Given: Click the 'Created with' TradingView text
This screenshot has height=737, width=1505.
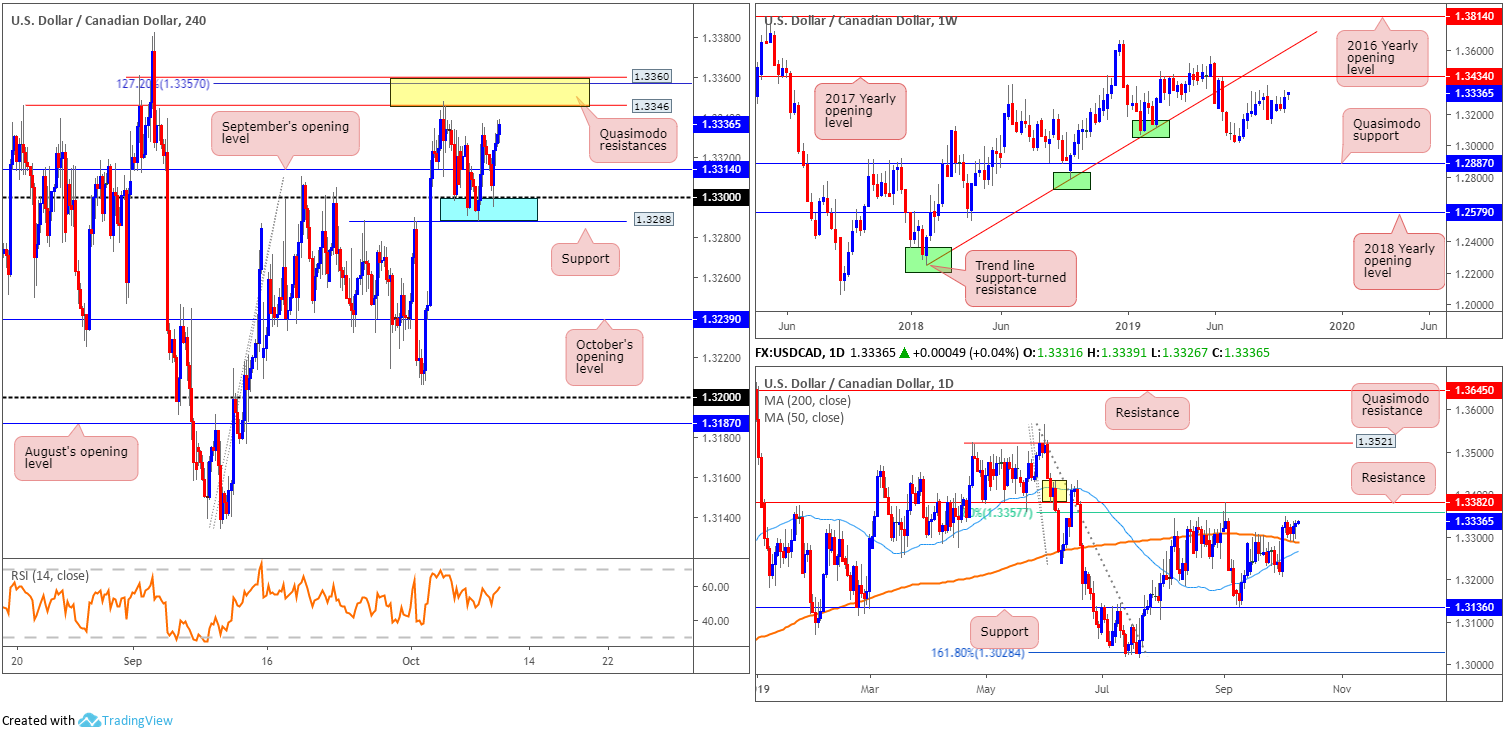Looking at the screenshot, I should tap(38, 720).
